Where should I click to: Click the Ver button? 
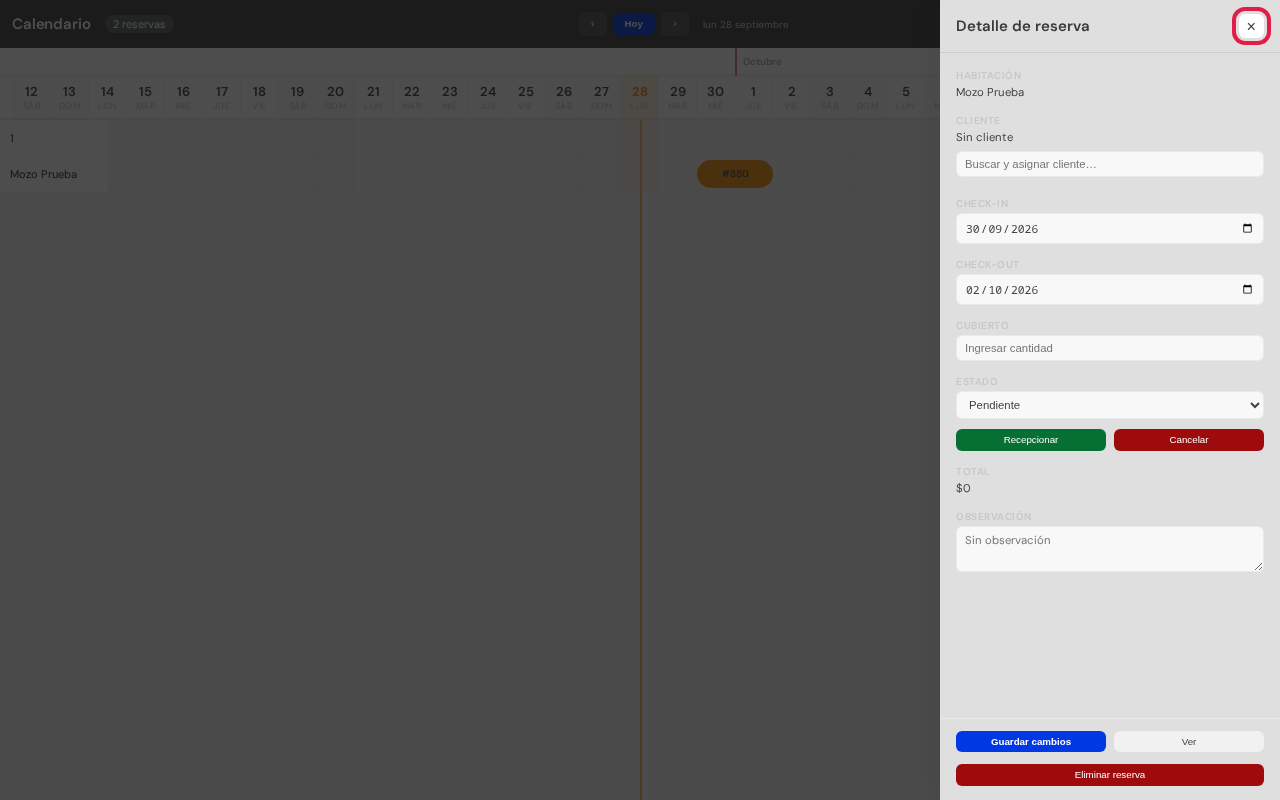[x=1189, y=742]
